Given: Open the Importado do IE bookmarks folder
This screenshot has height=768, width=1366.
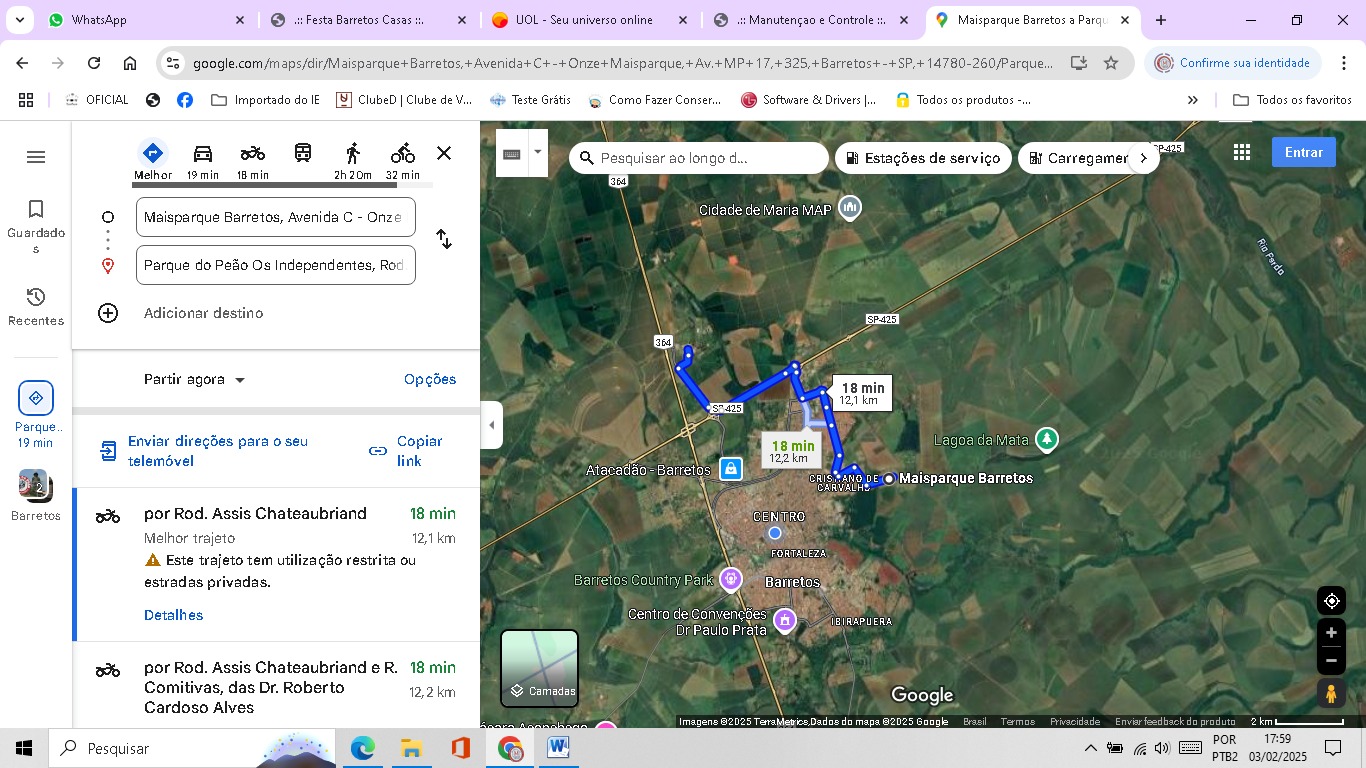Looking at the screenshot, I should coord(266,100).
